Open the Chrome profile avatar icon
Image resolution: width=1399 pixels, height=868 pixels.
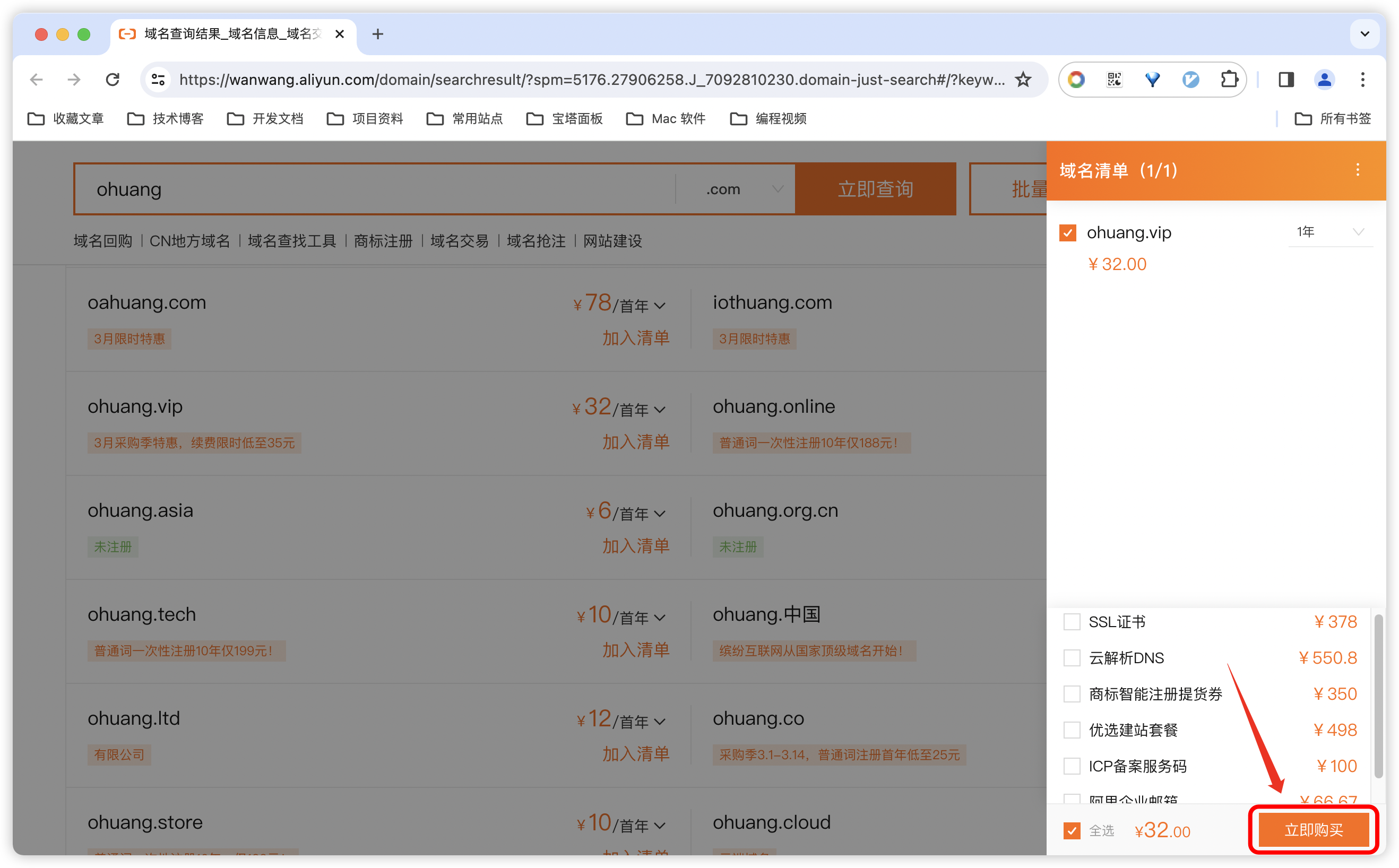[x=1324, y=80]
